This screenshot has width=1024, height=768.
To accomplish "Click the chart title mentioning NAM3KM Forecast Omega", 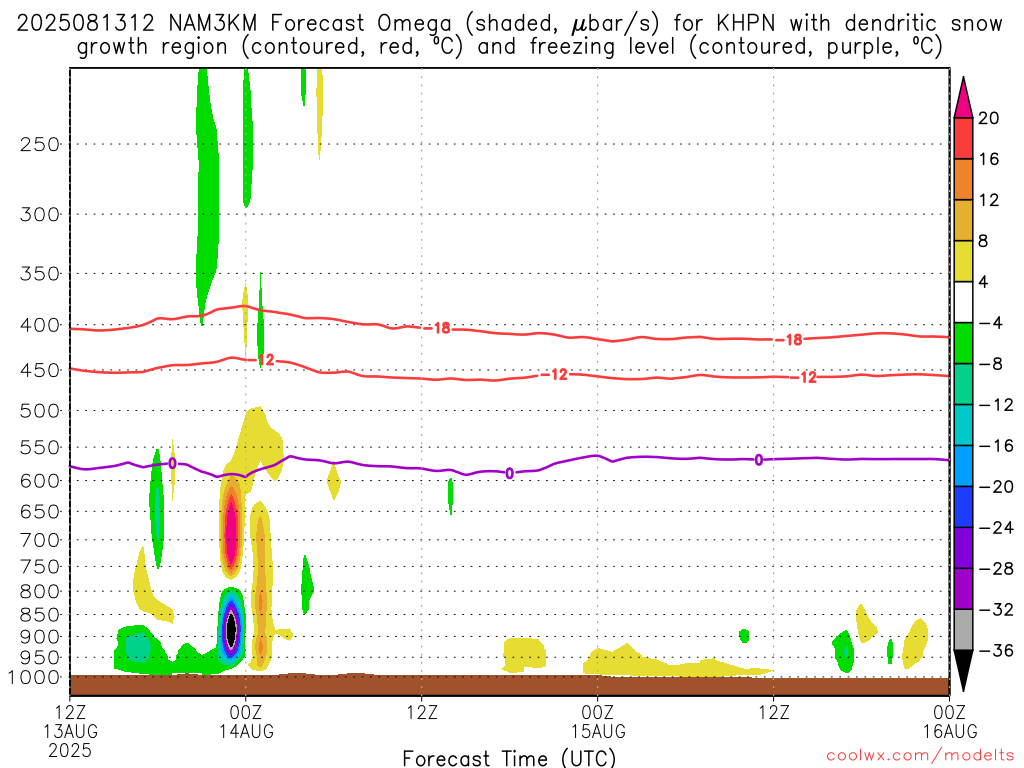I will click(x=509, y=35).
